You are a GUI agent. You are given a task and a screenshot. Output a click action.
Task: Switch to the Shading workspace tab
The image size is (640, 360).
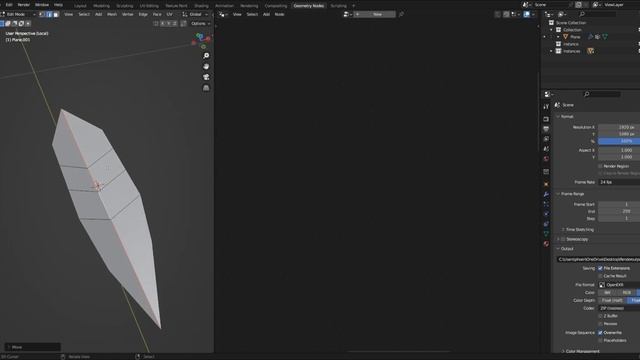(201, 6)
